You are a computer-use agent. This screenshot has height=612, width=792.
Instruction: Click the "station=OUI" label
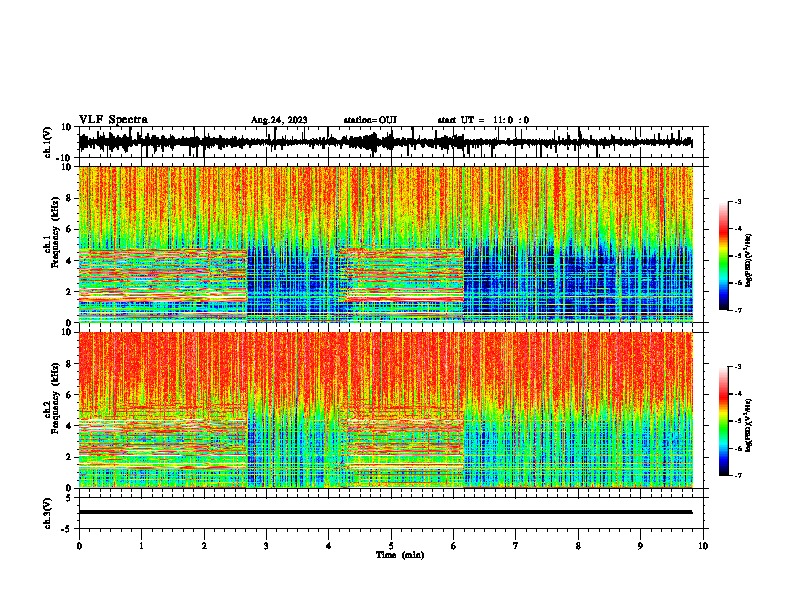370,120
